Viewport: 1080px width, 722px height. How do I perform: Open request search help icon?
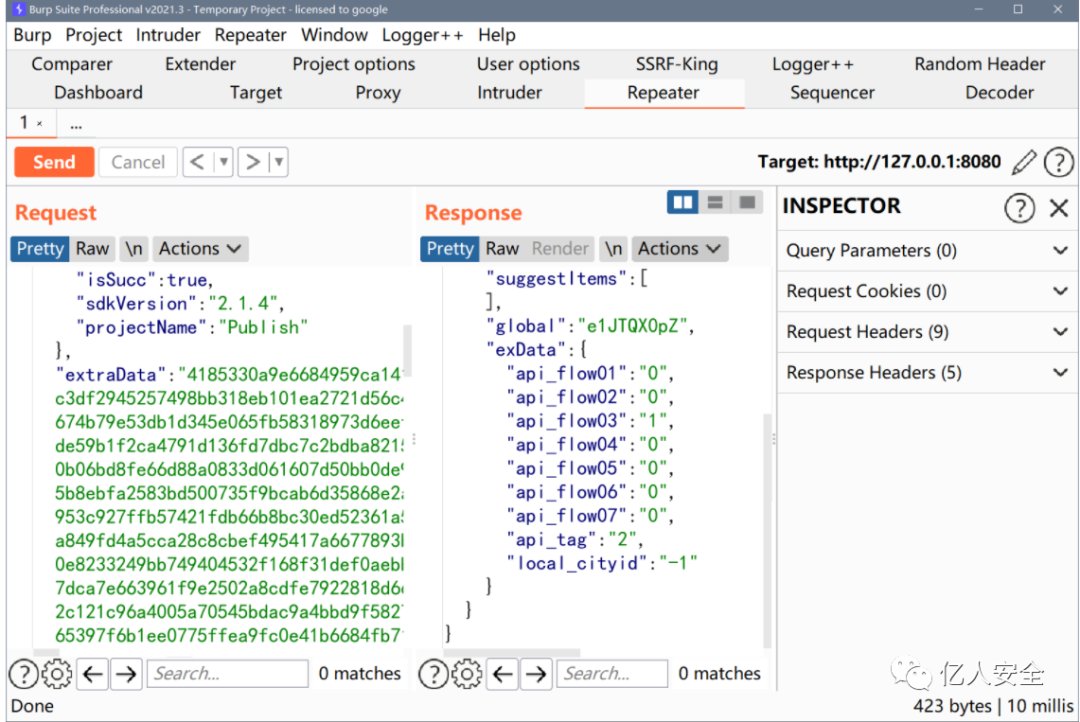(x=23, y=674)
